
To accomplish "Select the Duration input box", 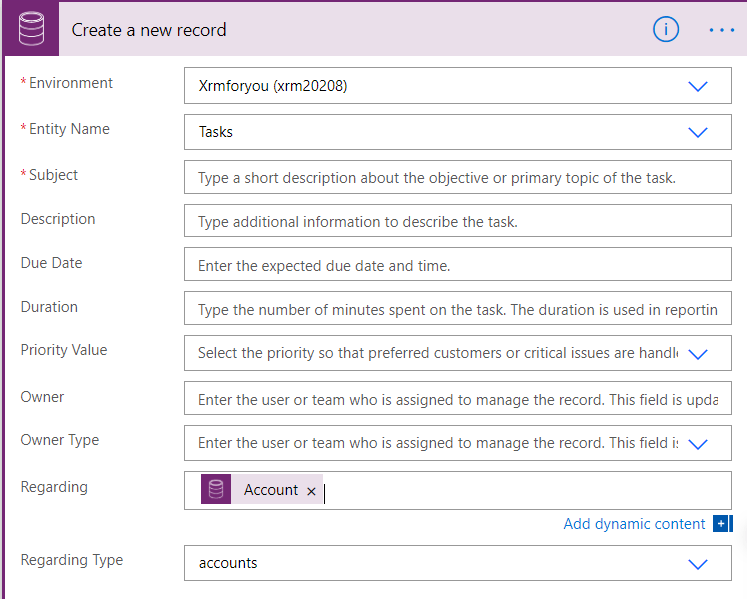I will coord(457,310).
